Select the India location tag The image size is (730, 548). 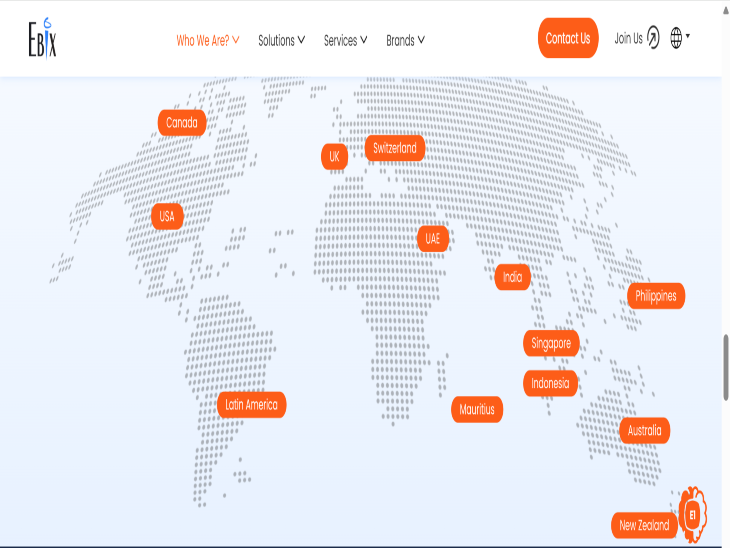[513, 277]
